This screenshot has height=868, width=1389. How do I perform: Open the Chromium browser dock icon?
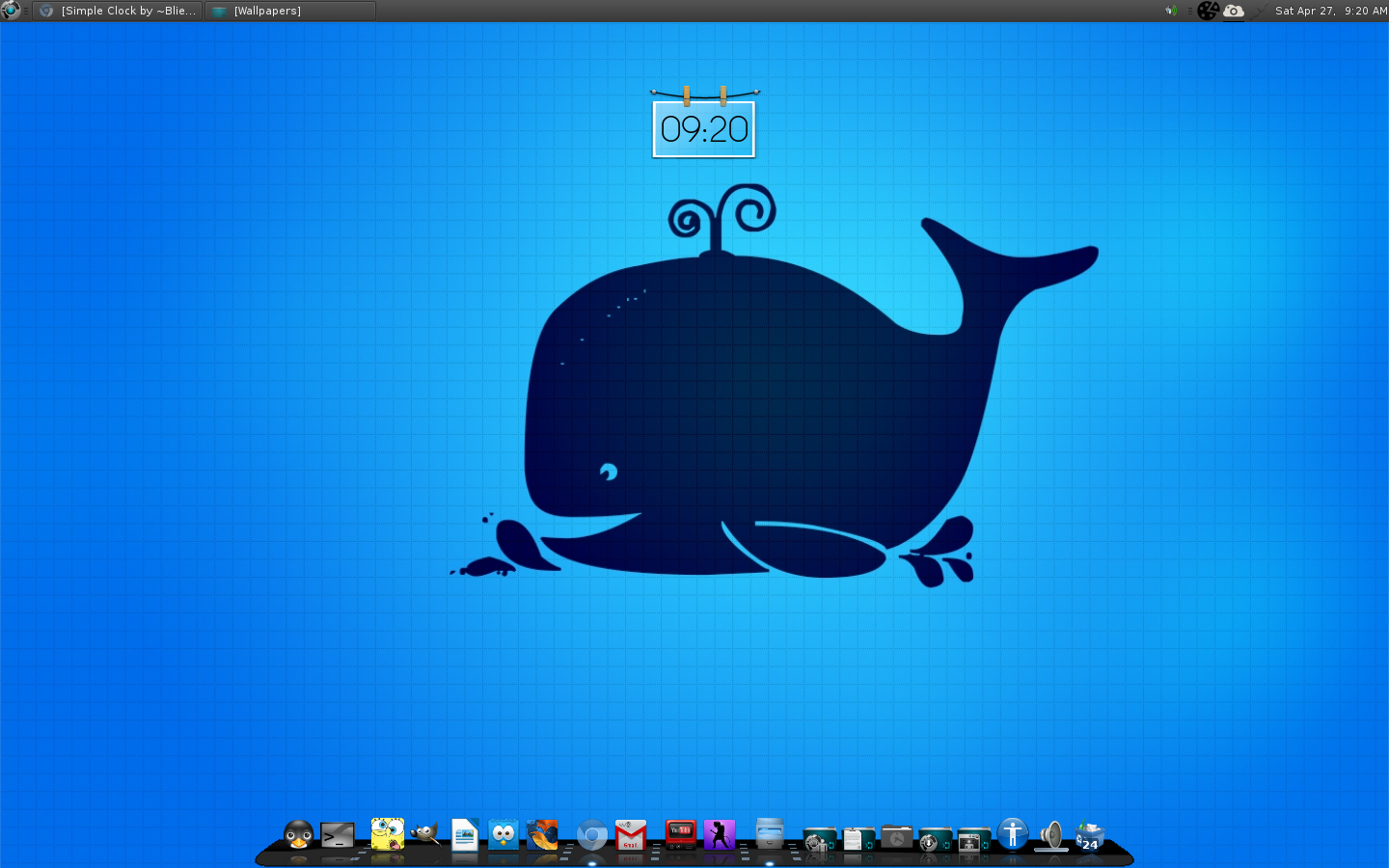point(592,835)
